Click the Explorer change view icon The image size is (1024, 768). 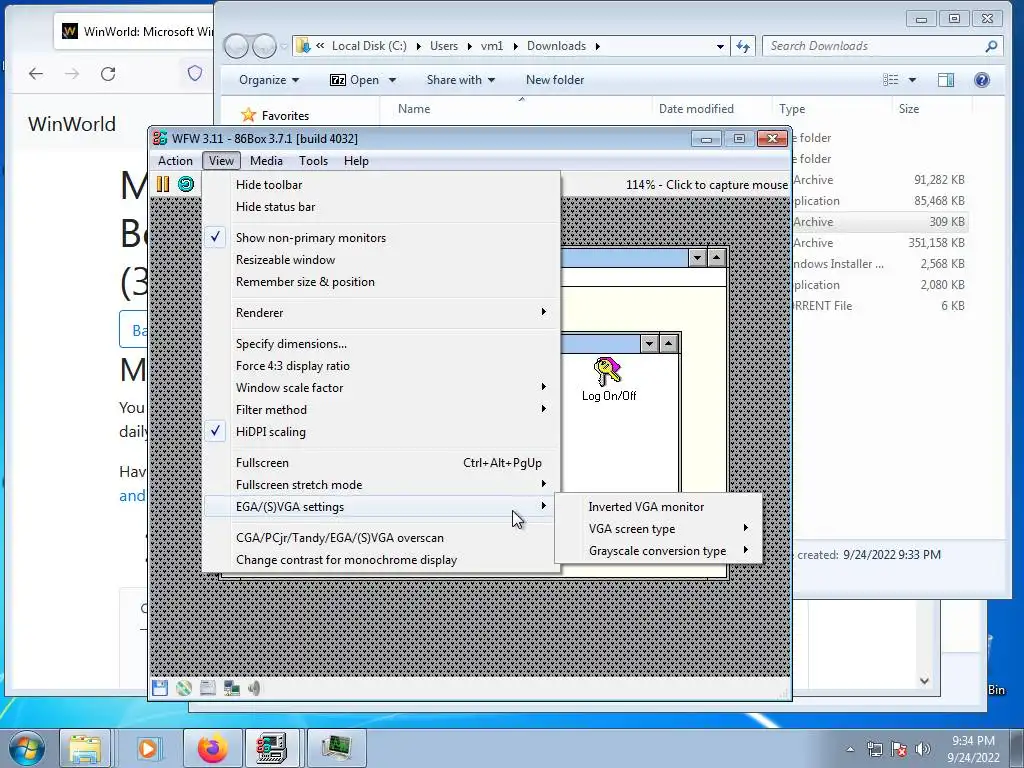pos(890,80)
